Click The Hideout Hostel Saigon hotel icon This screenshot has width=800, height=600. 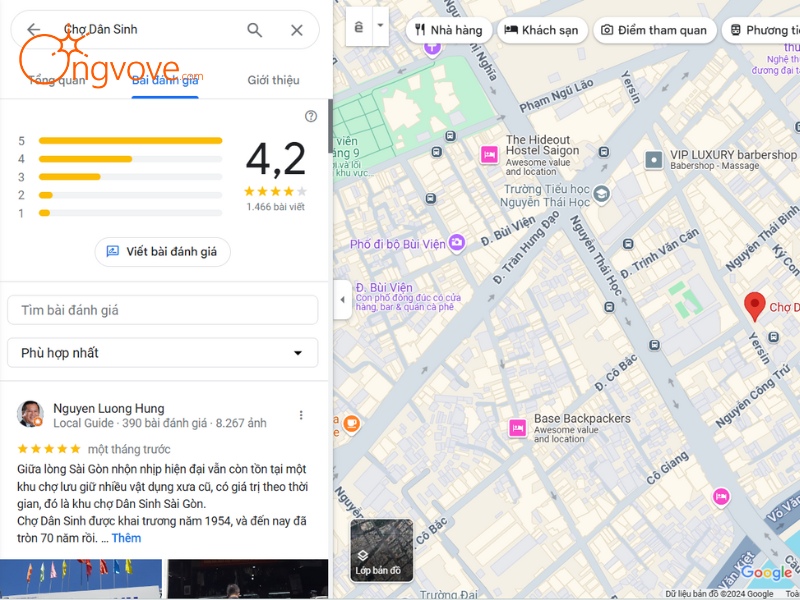(x=489, y=155)
